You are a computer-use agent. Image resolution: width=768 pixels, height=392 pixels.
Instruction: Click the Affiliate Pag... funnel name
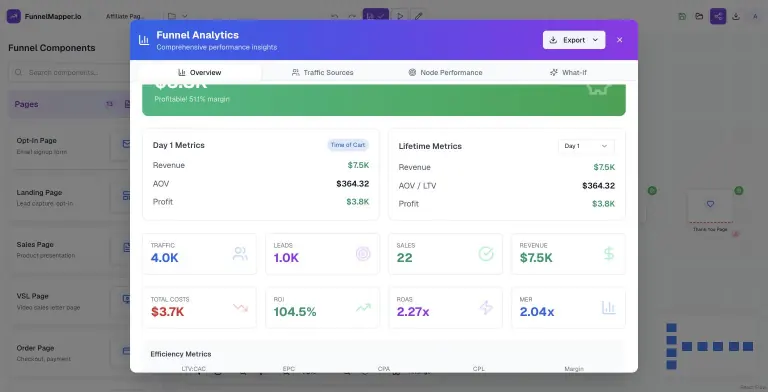click(x=125, y=16)
